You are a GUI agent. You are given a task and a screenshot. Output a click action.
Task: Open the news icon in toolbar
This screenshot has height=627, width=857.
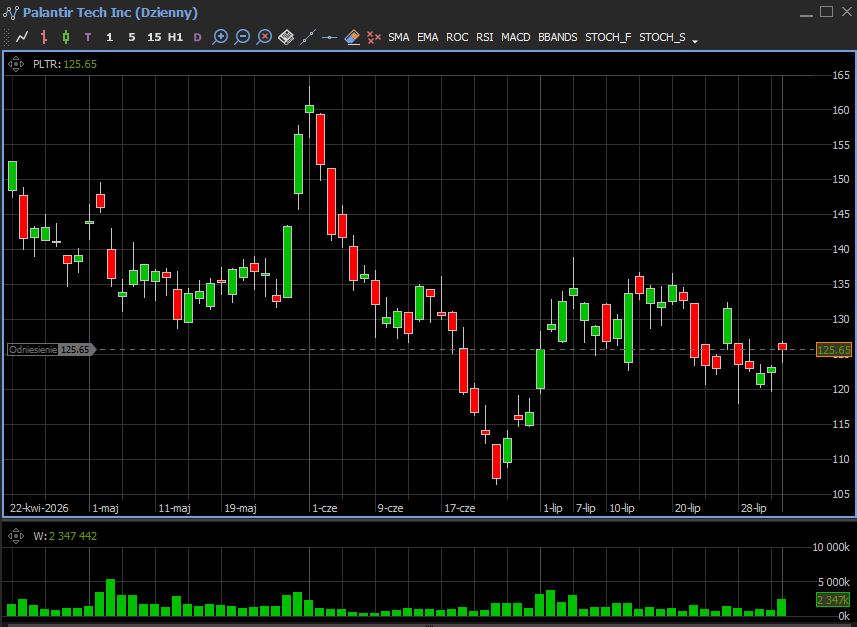[286, 37]
